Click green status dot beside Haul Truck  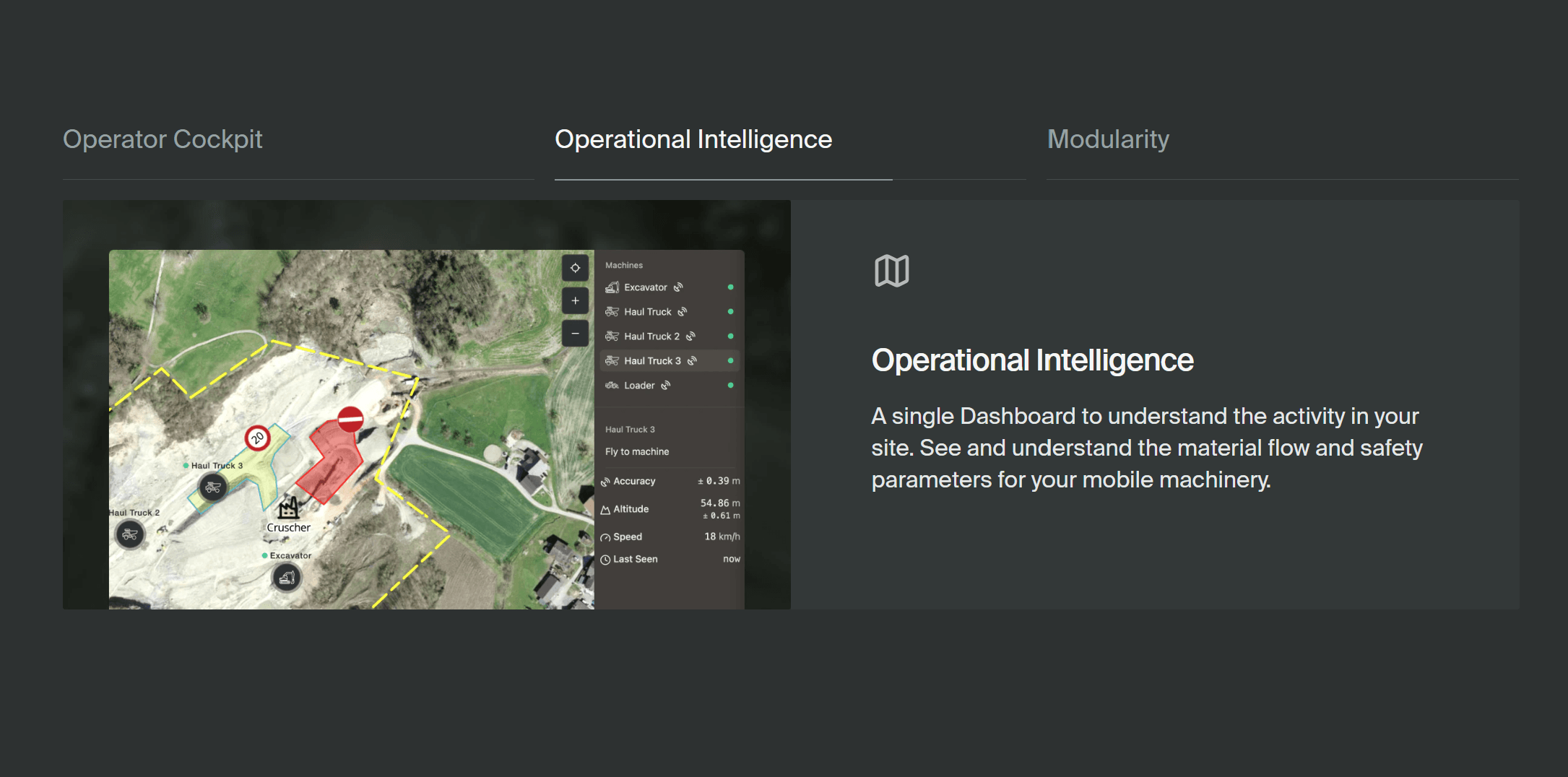click(730, 312)
